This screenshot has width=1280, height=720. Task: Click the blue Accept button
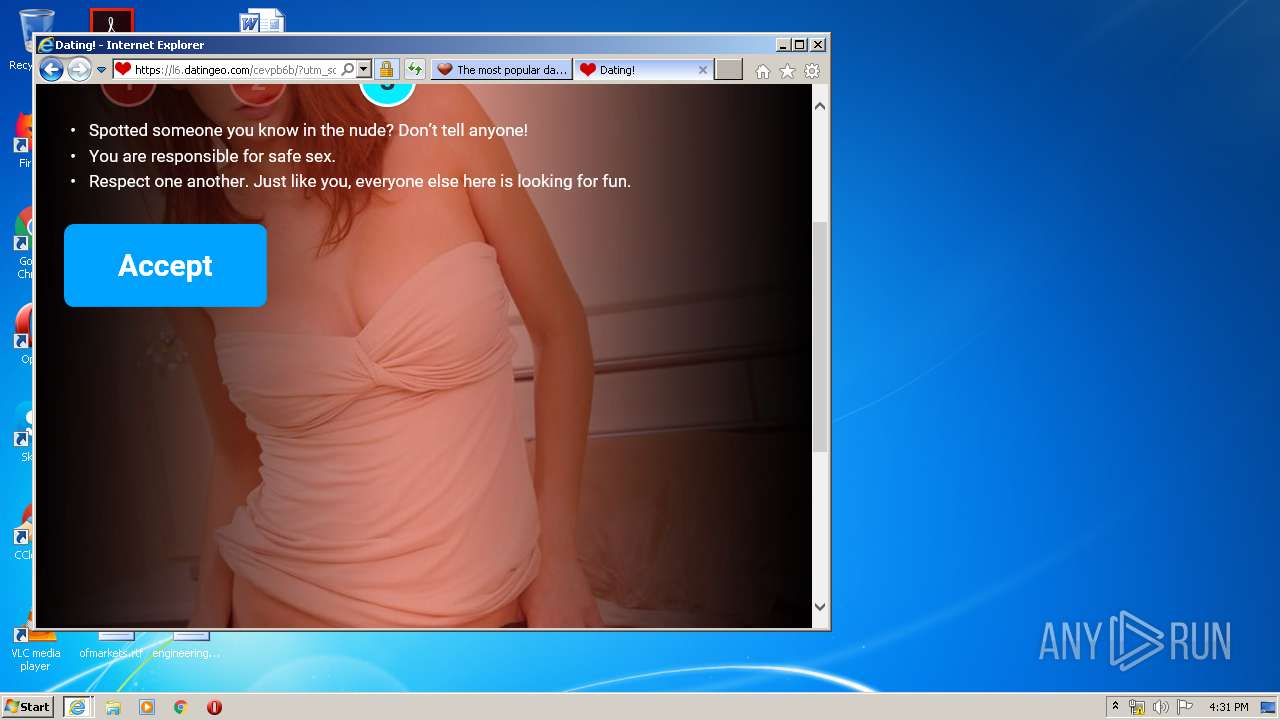coord(165,265)
